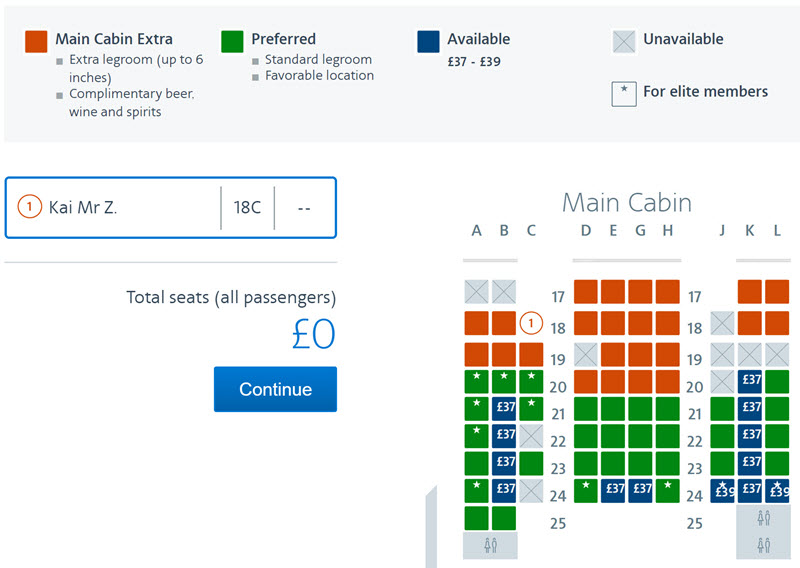Select £39 elite seat 24J
The image size is (800, 568).
coord(722,490)
